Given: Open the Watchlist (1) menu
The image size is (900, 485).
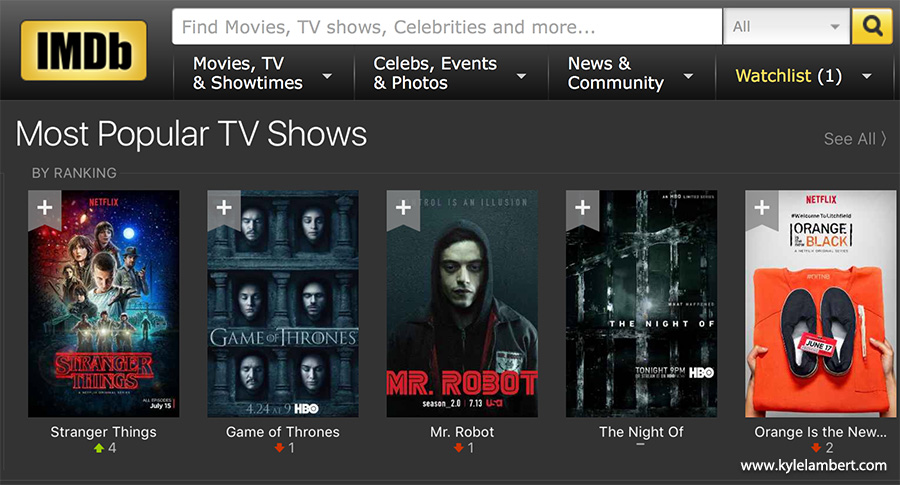Looking at the screenshot, I should click(x=789, y=76).
